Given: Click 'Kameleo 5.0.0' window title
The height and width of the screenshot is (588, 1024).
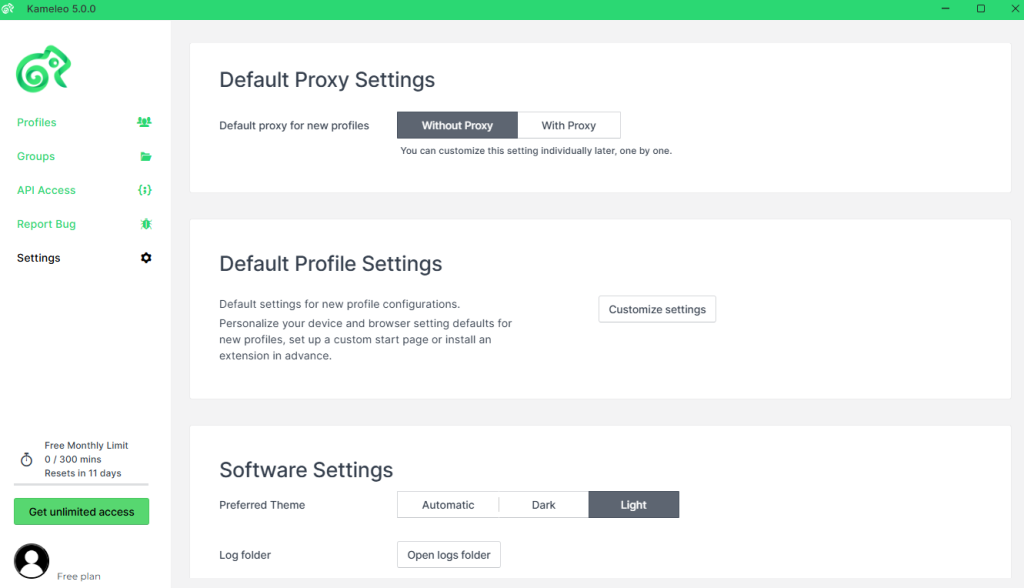Looking at the screenshot, I should tap(61, 9).
